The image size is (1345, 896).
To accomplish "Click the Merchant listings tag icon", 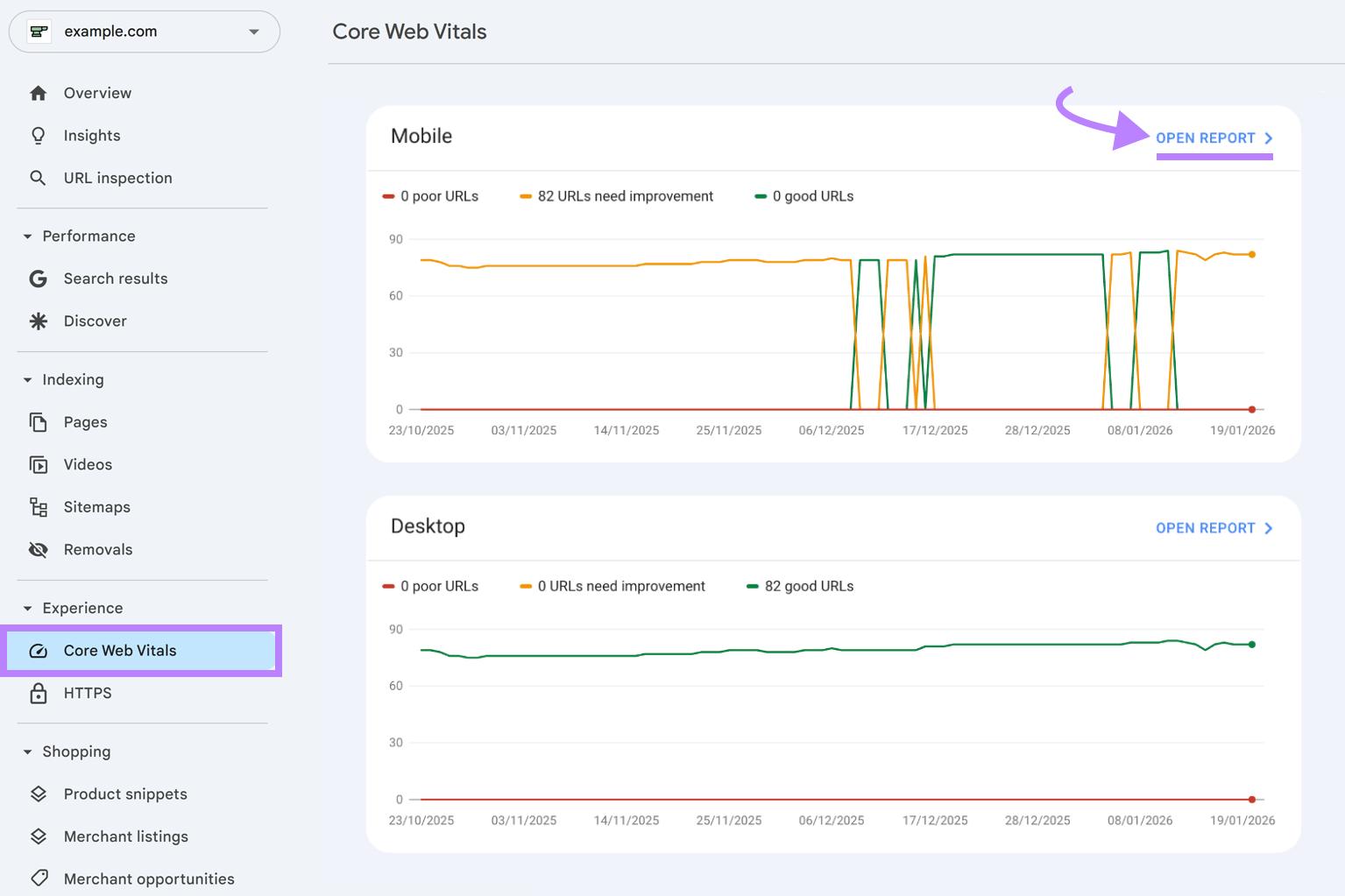I will pyautogui.click(x=39, y=836).
